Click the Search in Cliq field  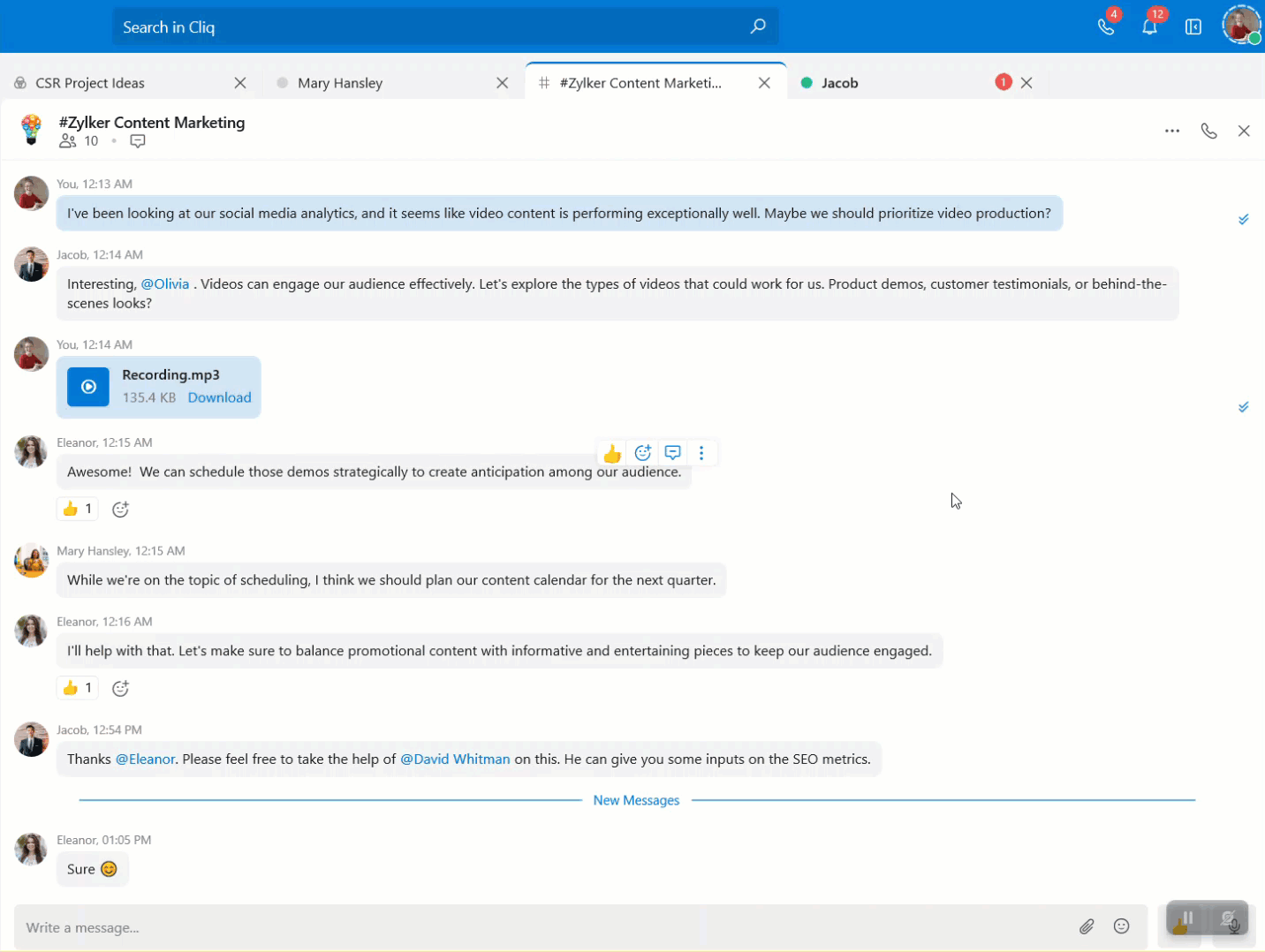446,26
